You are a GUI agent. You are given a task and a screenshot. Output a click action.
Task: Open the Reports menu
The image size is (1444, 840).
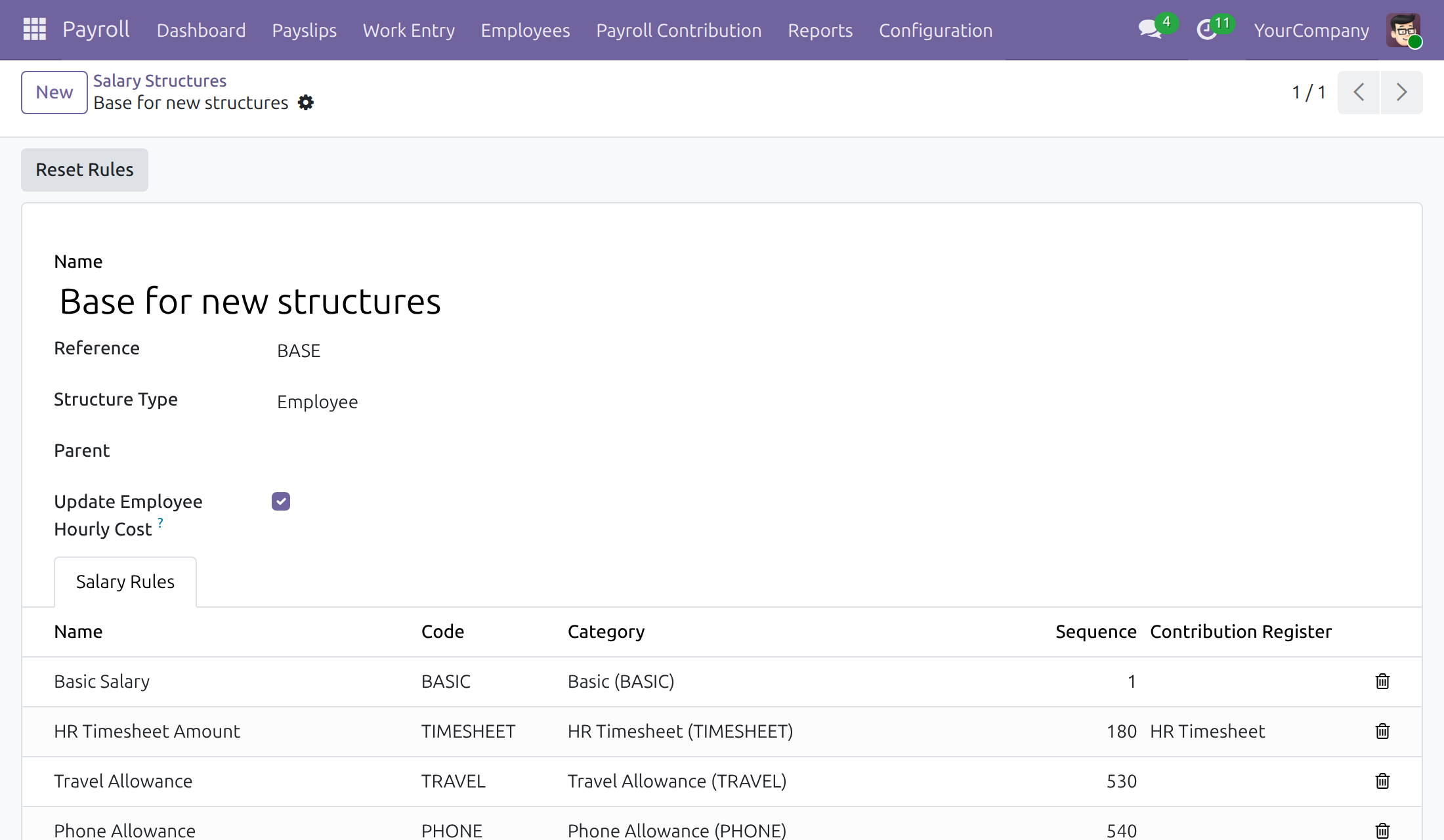point(820,30)
